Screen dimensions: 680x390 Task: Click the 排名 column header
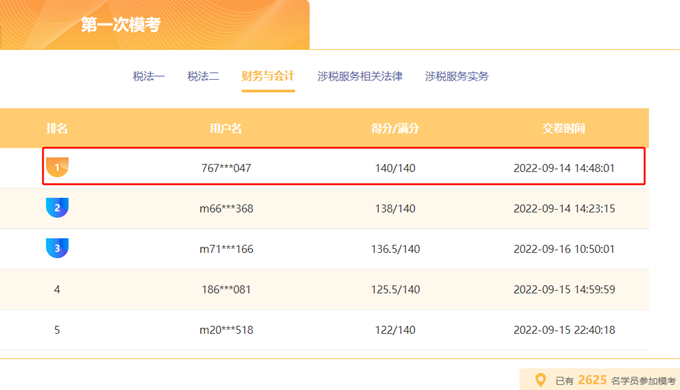click(57, 128)
